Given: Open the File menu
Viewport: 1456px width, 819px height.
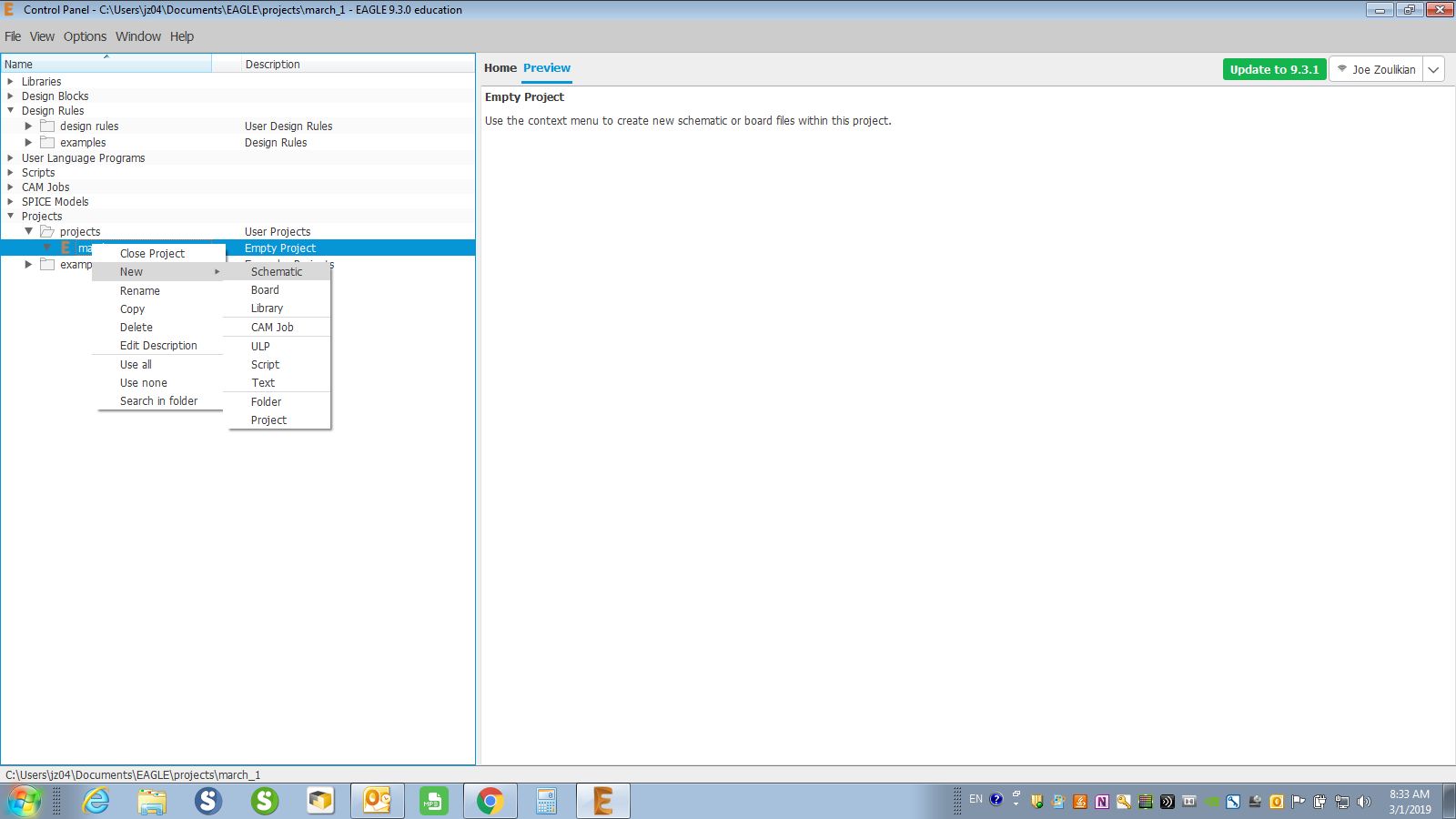Looking at the screenshot, I should pyautogui.click(x=13, y=36).
